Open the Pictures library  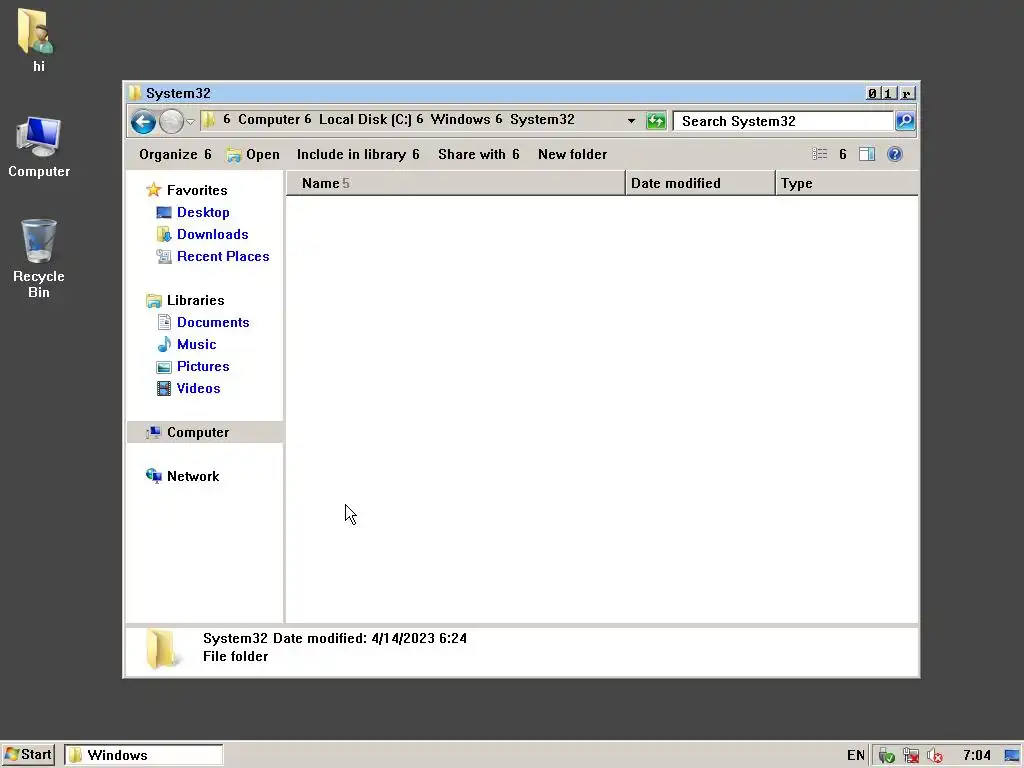202,366
